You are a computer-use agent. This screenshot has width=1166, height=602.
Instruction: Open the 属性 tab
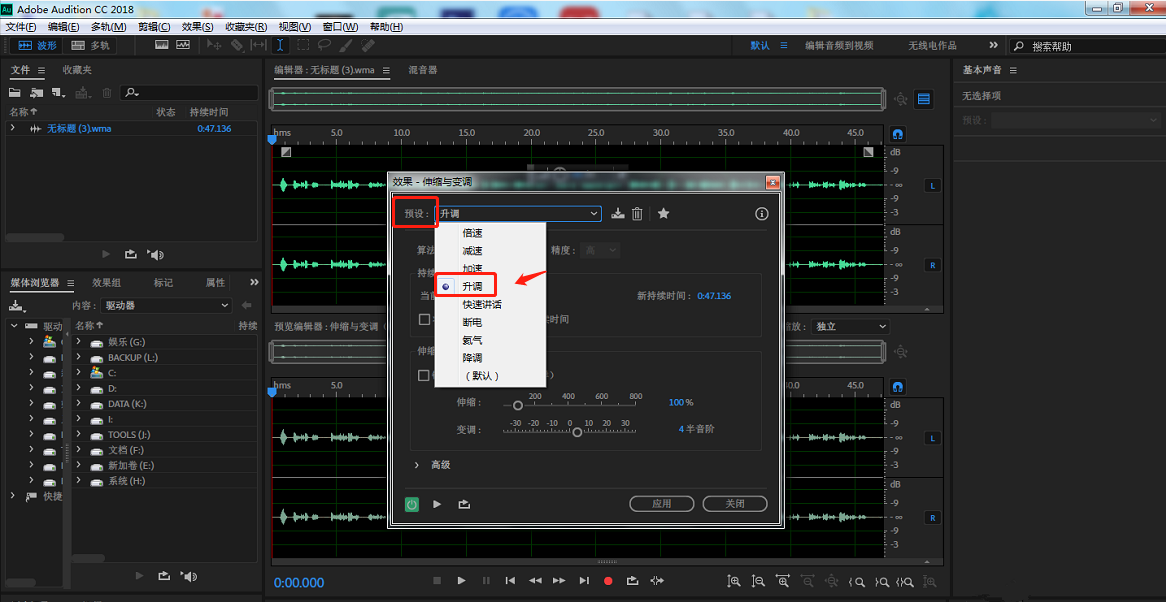pyautogui.click(x=215, y=282)
